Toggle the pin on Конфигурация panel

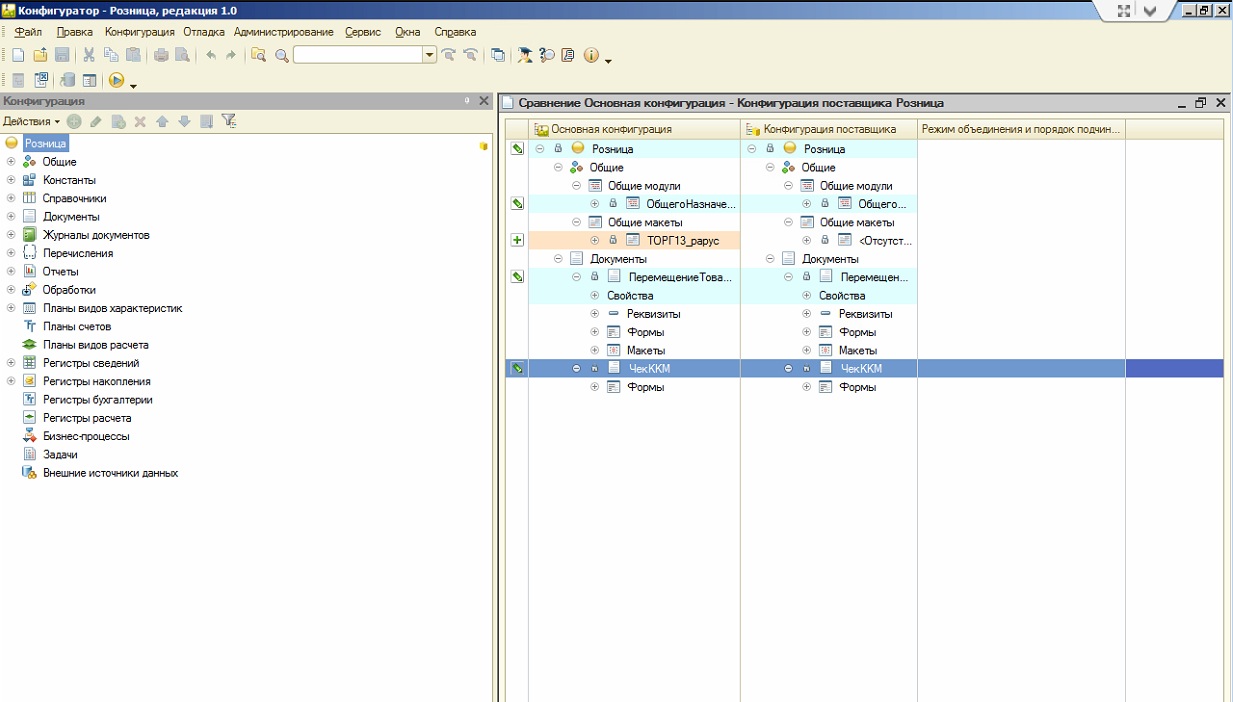click(467, 101)
